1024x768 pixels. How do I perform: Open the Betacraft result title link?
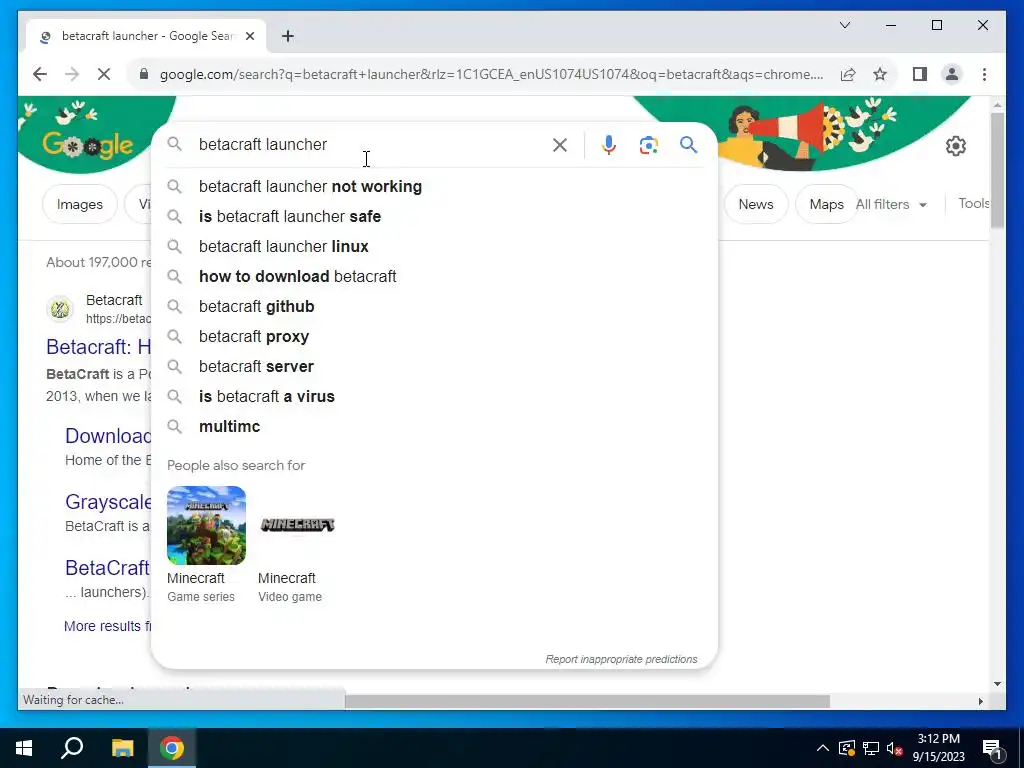click(98, 347)
